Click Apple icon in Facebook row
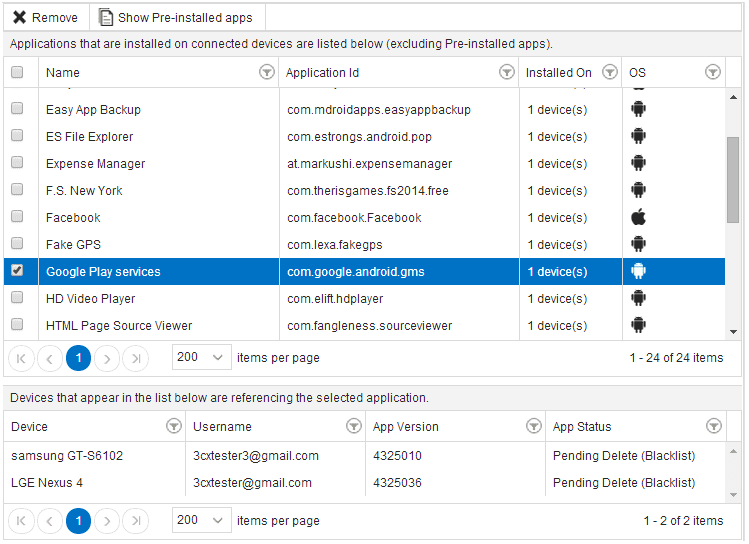 (x=638, y=217)
